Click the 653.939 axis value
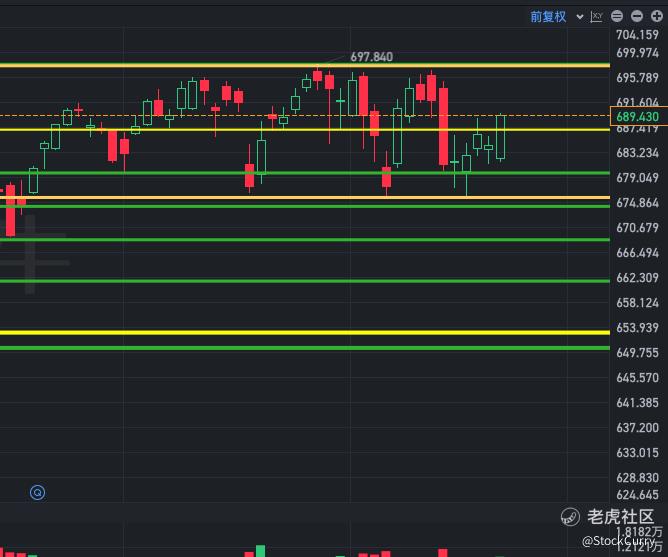The image size is (668, 557). pyautogui.click(x=637, y=328)
